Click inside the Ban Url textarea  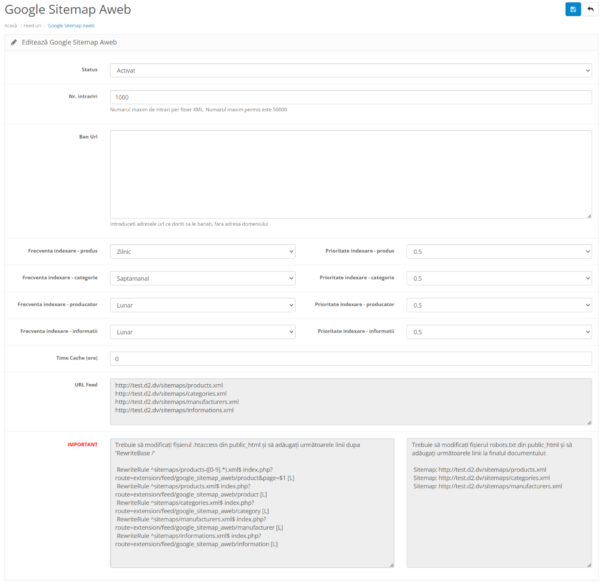point(351,174)
